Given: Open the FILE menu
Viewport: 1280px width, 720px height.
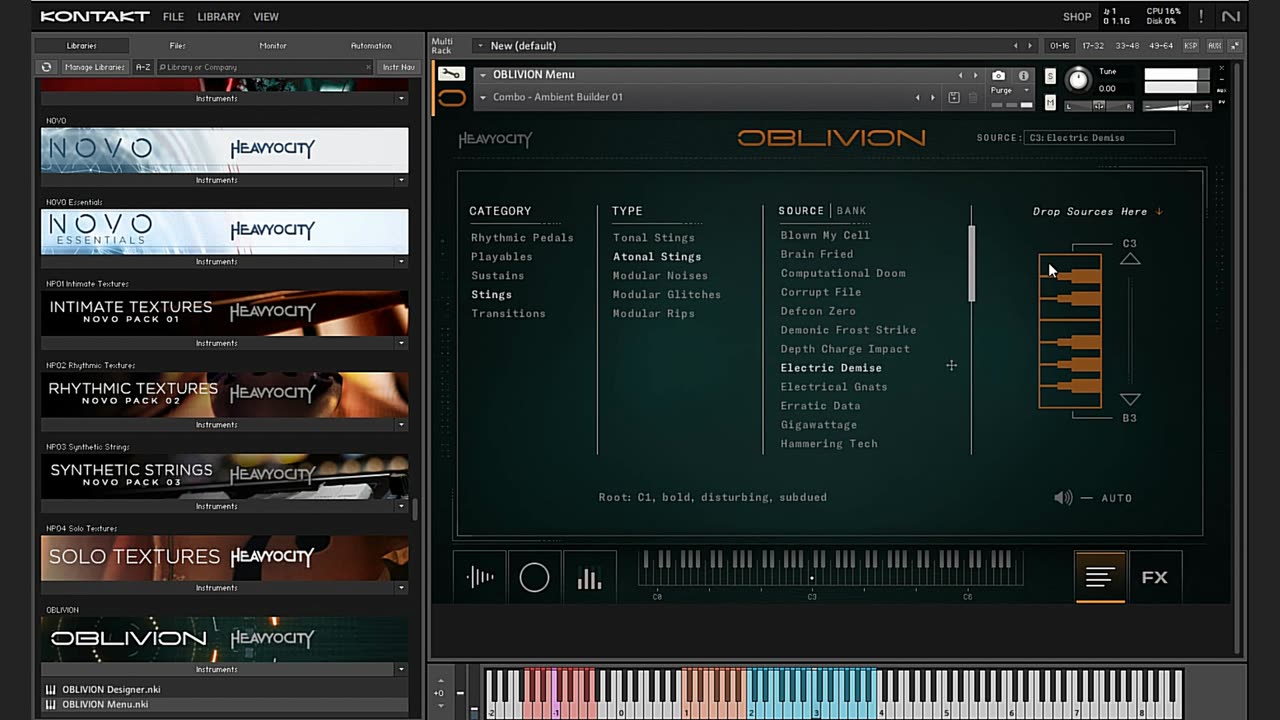Looking at the screenshot, I should click(173, 17).
